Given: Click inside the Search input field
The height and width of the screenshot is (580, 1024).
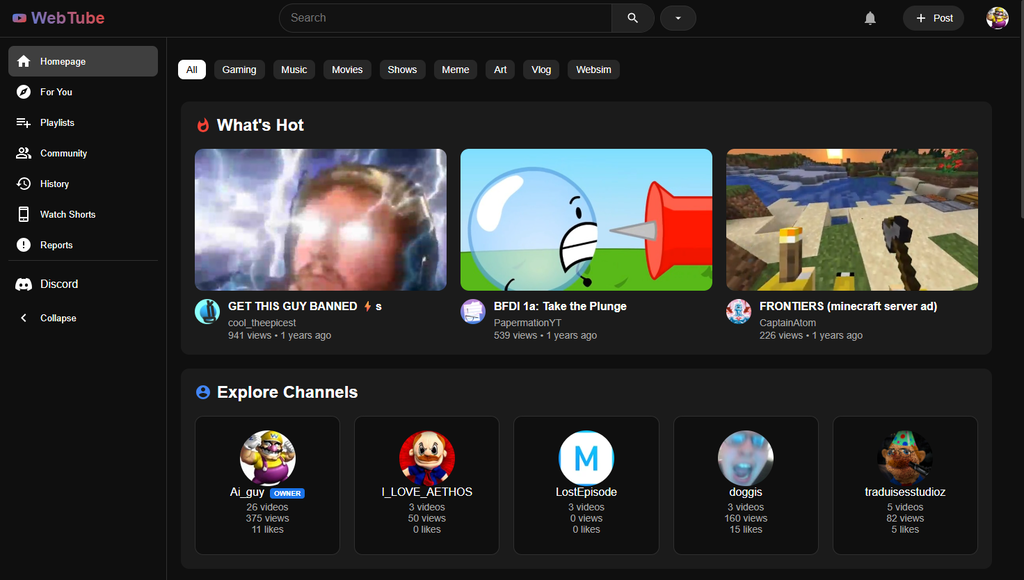Looking at the screenshot, I should pyautogui.click(x=445, y=18).
